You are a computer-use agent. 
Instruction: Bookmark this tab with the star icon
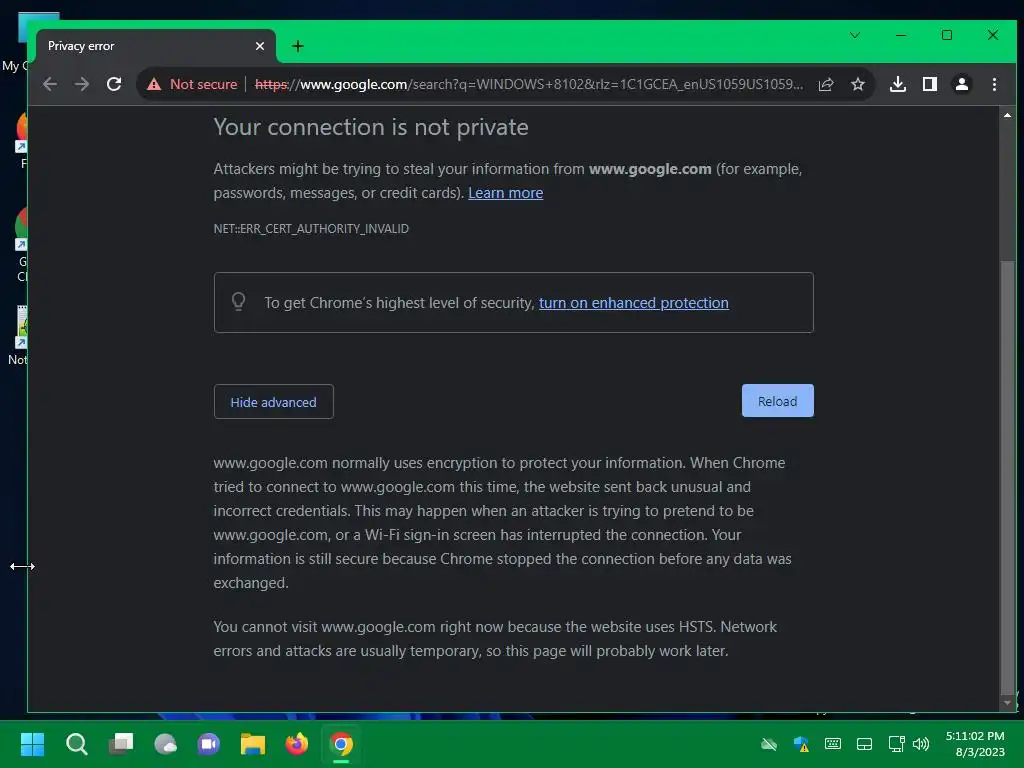pyautogui.click(x=857, y=84)
